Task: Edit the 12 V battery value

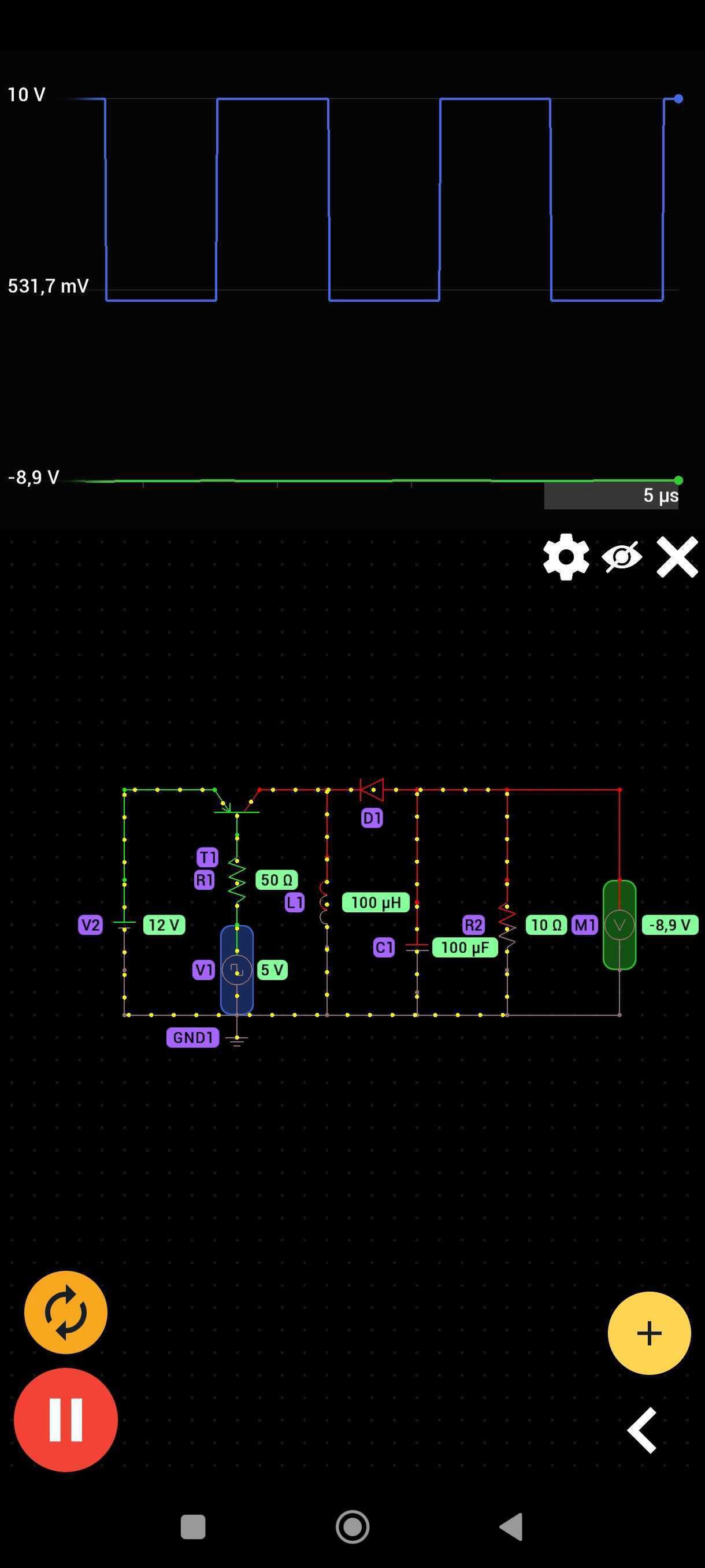Action: (164, 924)
